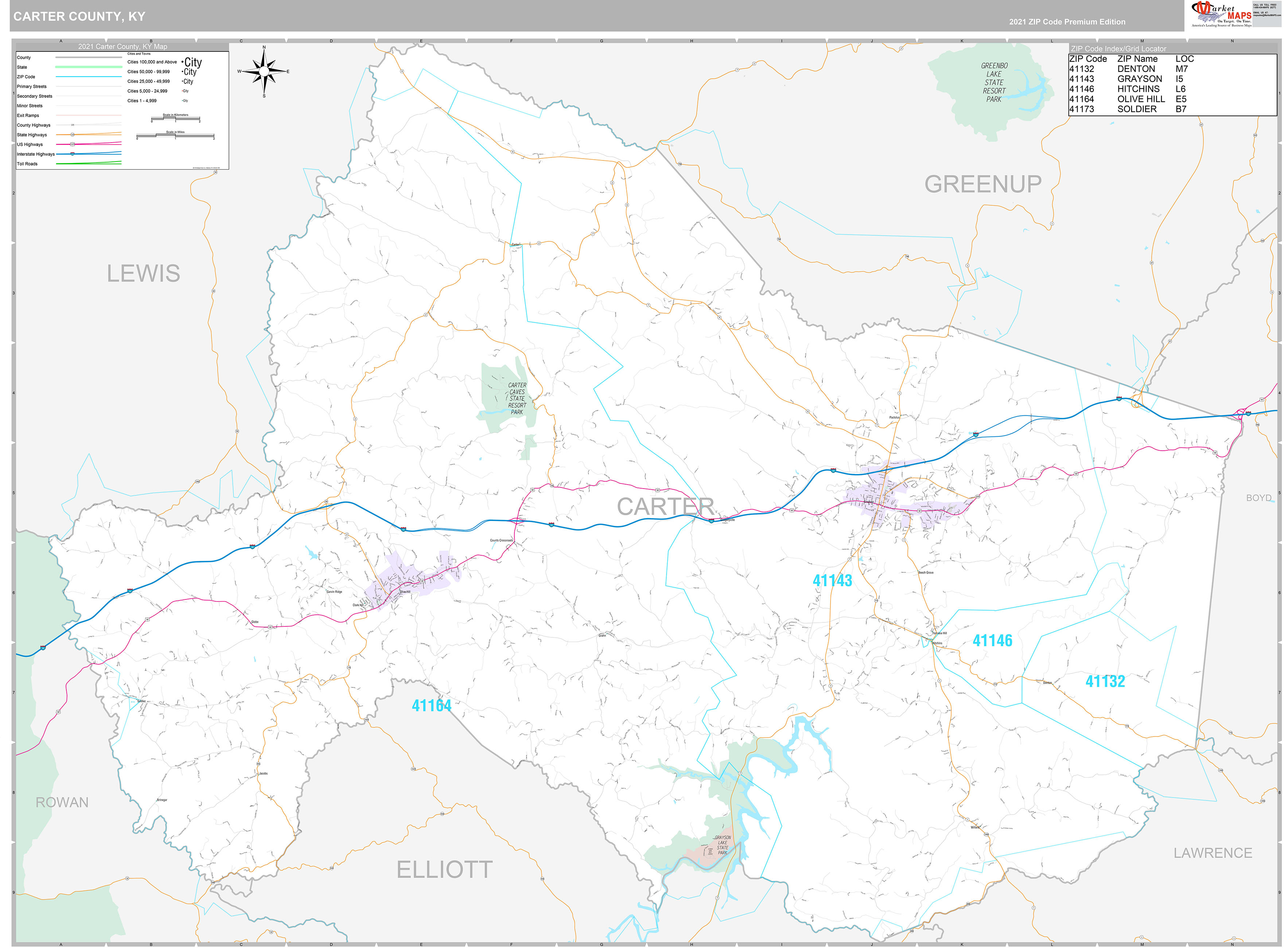Screen dimensions: 1288x948
Task: Select the State Highways marker icon in legend
Action: 73,135
